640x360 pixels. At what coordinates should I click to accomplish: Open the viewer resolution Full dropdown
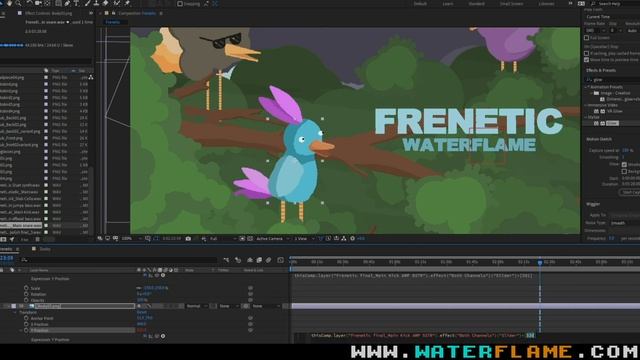(x=223, y=238)
